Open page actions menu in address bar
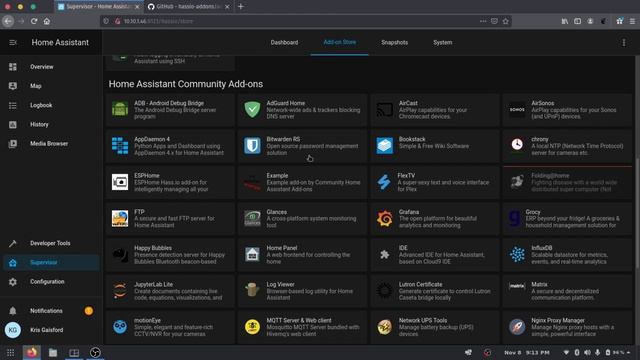Viewport: 640px width, 360px height. 483,21
